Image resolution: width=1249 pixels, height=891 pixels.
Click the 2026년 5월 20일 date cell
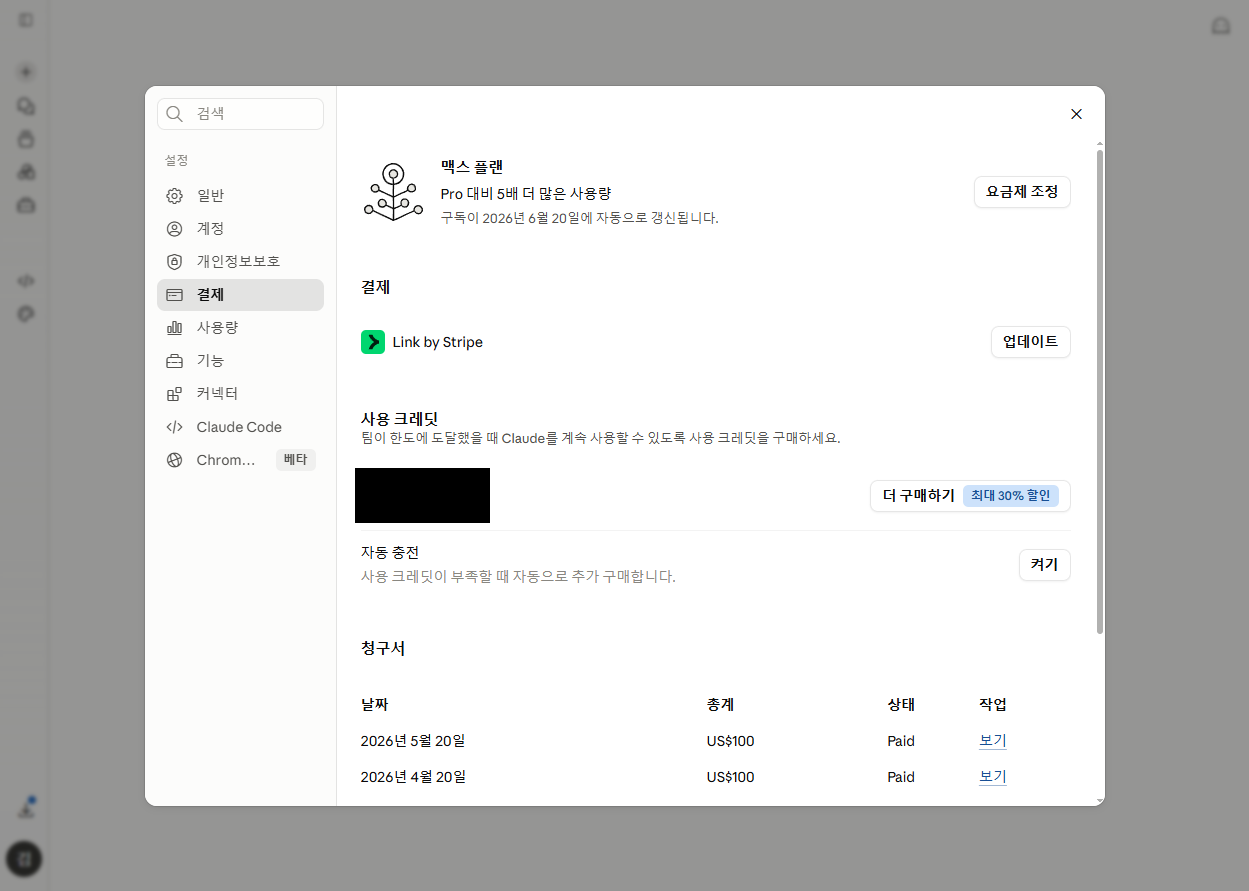(x=413, y=742)
